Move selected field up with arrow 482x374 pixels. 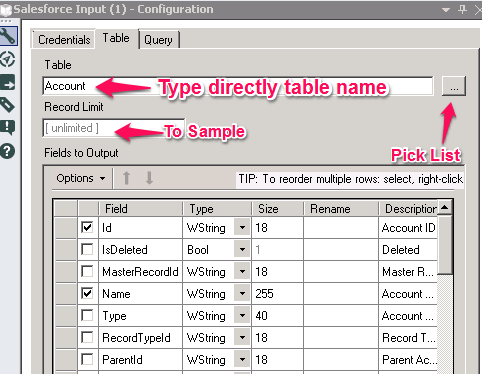(126, 178)
